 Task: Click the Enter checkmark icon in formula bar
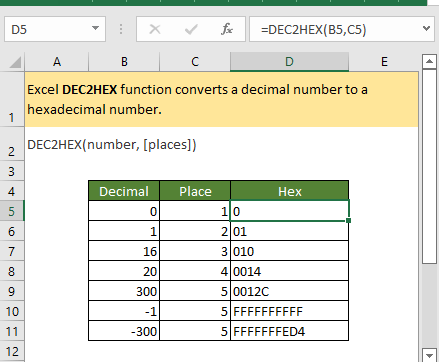[x=191, y=29]
